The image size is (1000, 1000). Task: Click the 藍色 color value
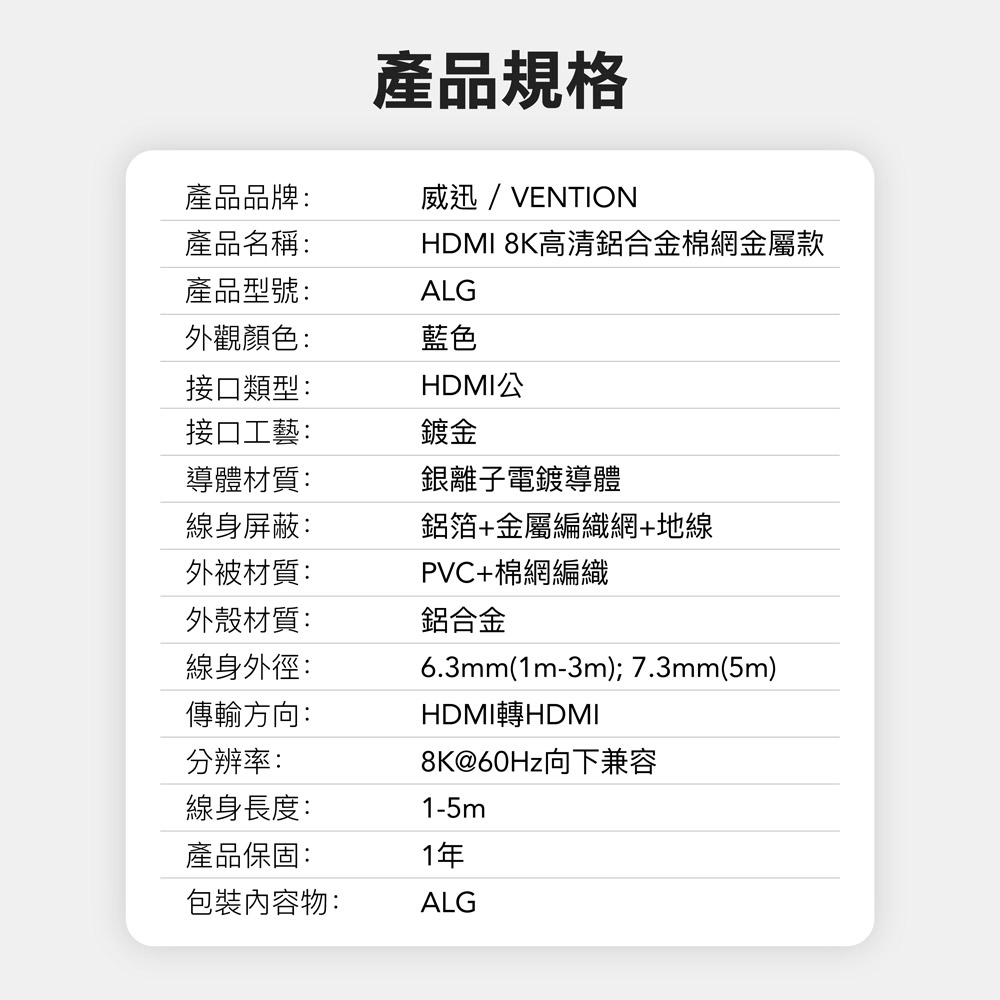pyautogui.click(x=448, y=338)
